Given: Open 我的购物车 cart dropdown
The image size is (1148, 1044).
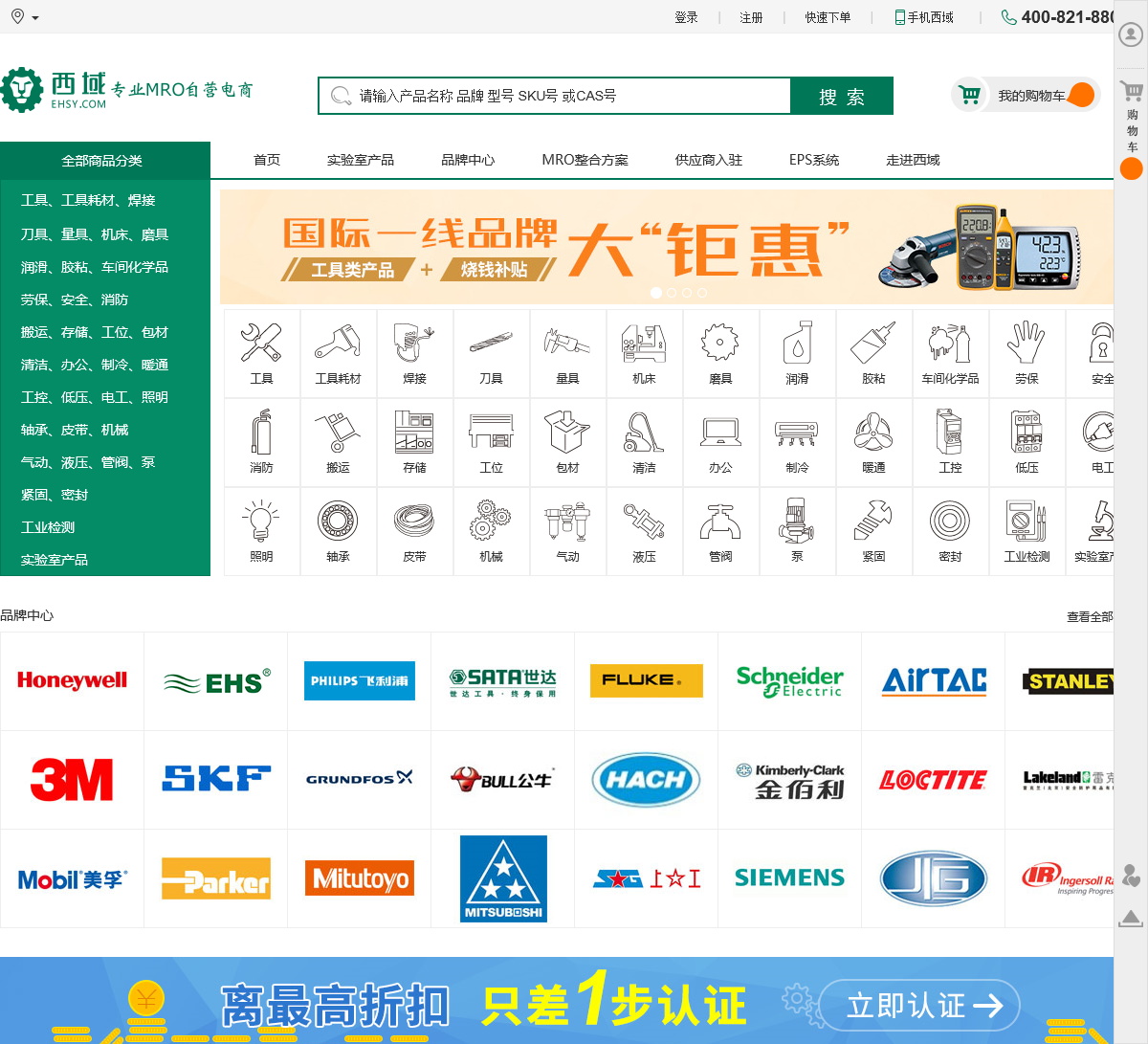Looking at the screenshot, I should (1026, 95).
